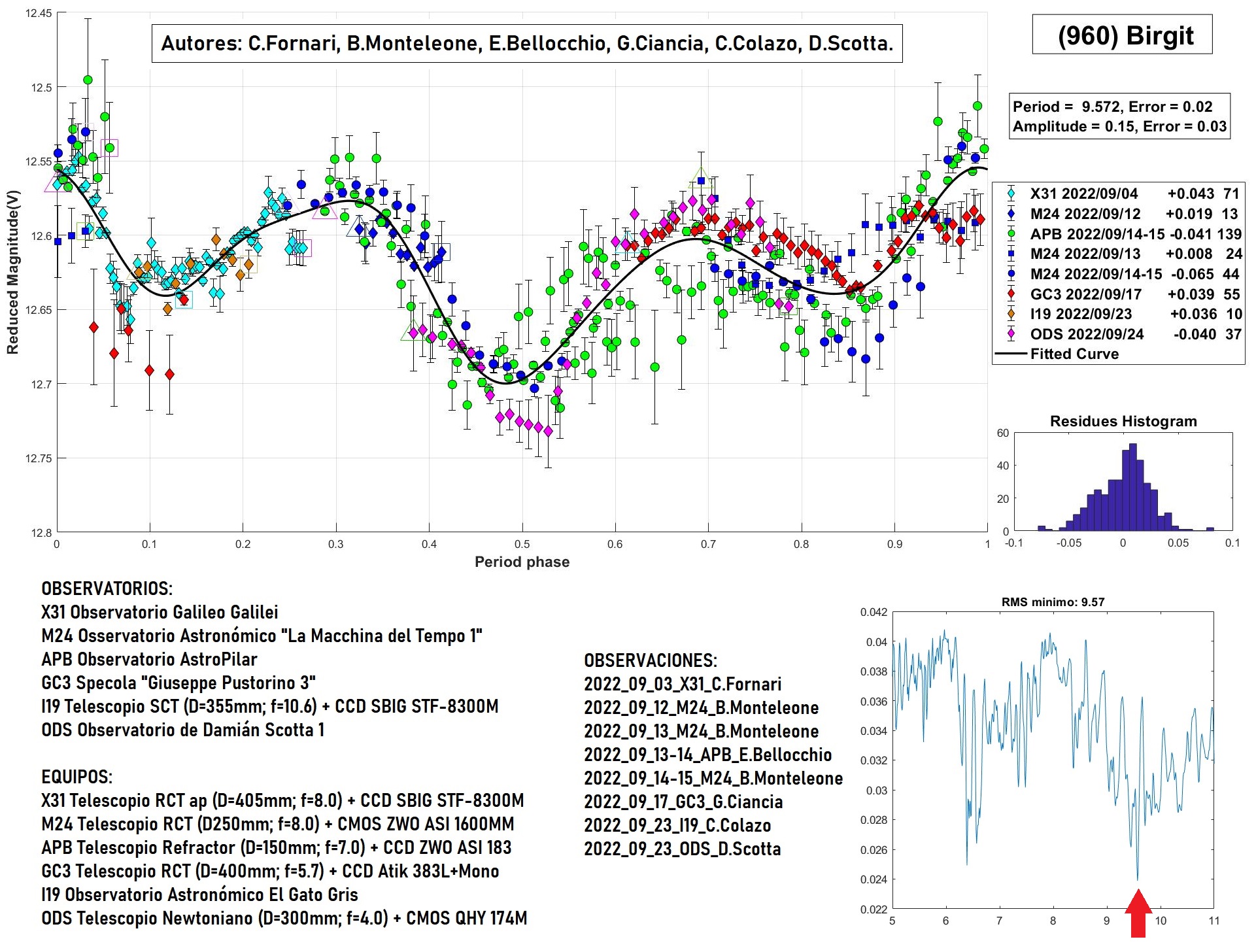
Task: Click the '+0.043' offset in the X31 legend row
Action: click(x=1191, y=194)
